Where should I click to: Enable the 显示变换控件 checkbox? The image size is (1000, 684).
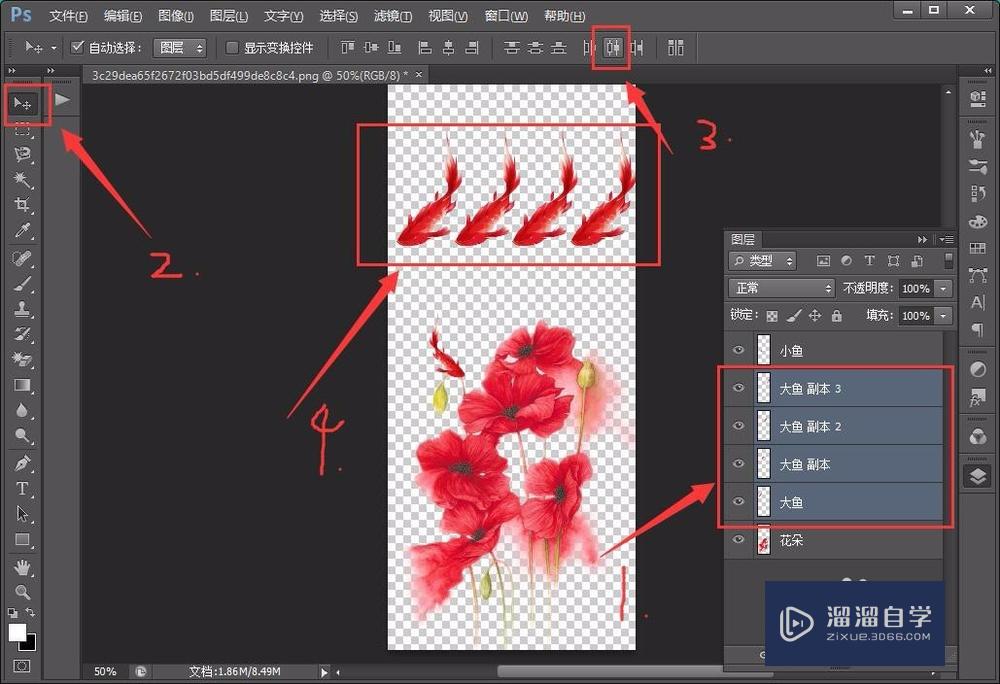pyautogui.click(x=232, y=48)
